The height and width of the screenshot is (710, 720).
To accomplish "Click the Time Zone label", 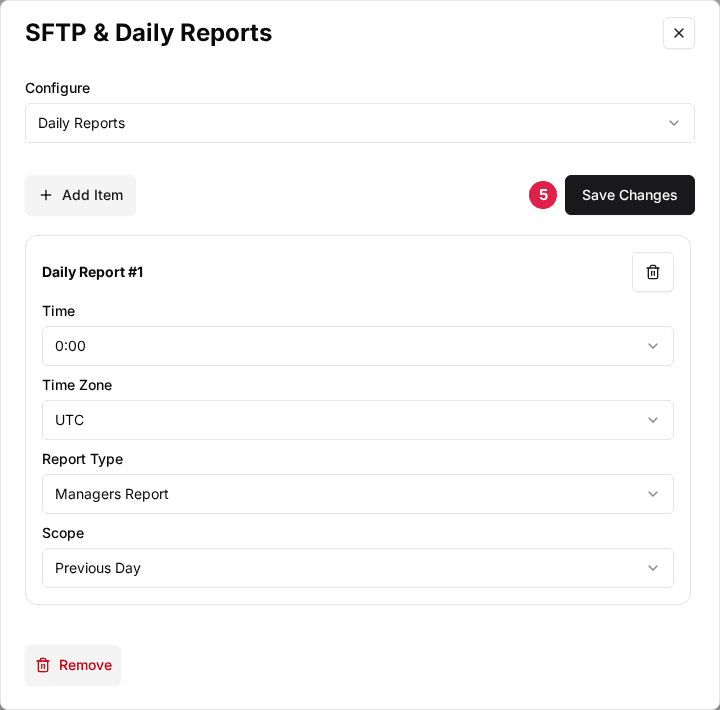I will 77,385.
